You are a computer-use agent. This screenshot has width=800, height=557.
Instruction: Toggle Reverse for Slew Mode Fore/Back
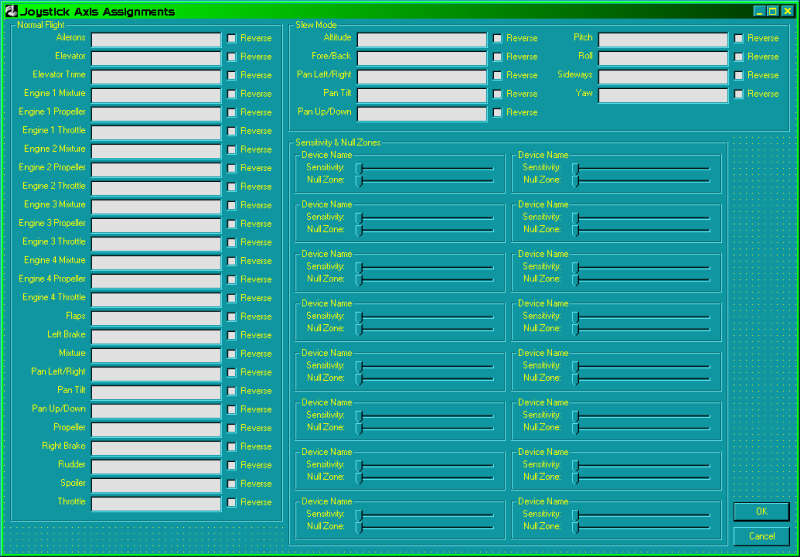click(497, 57)
